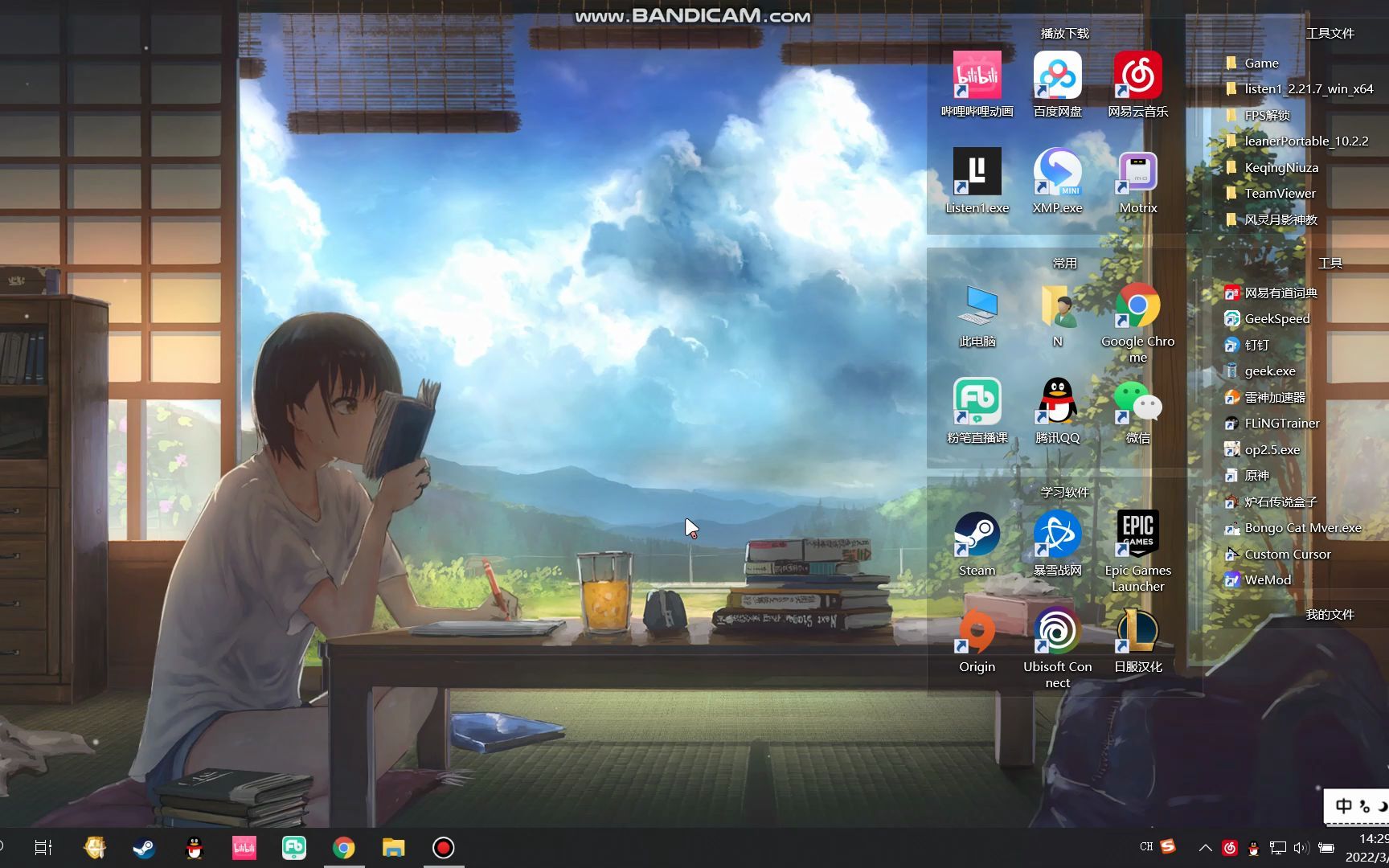Open Task View on the taskbar
The image size is (1389, 868).
43,847
